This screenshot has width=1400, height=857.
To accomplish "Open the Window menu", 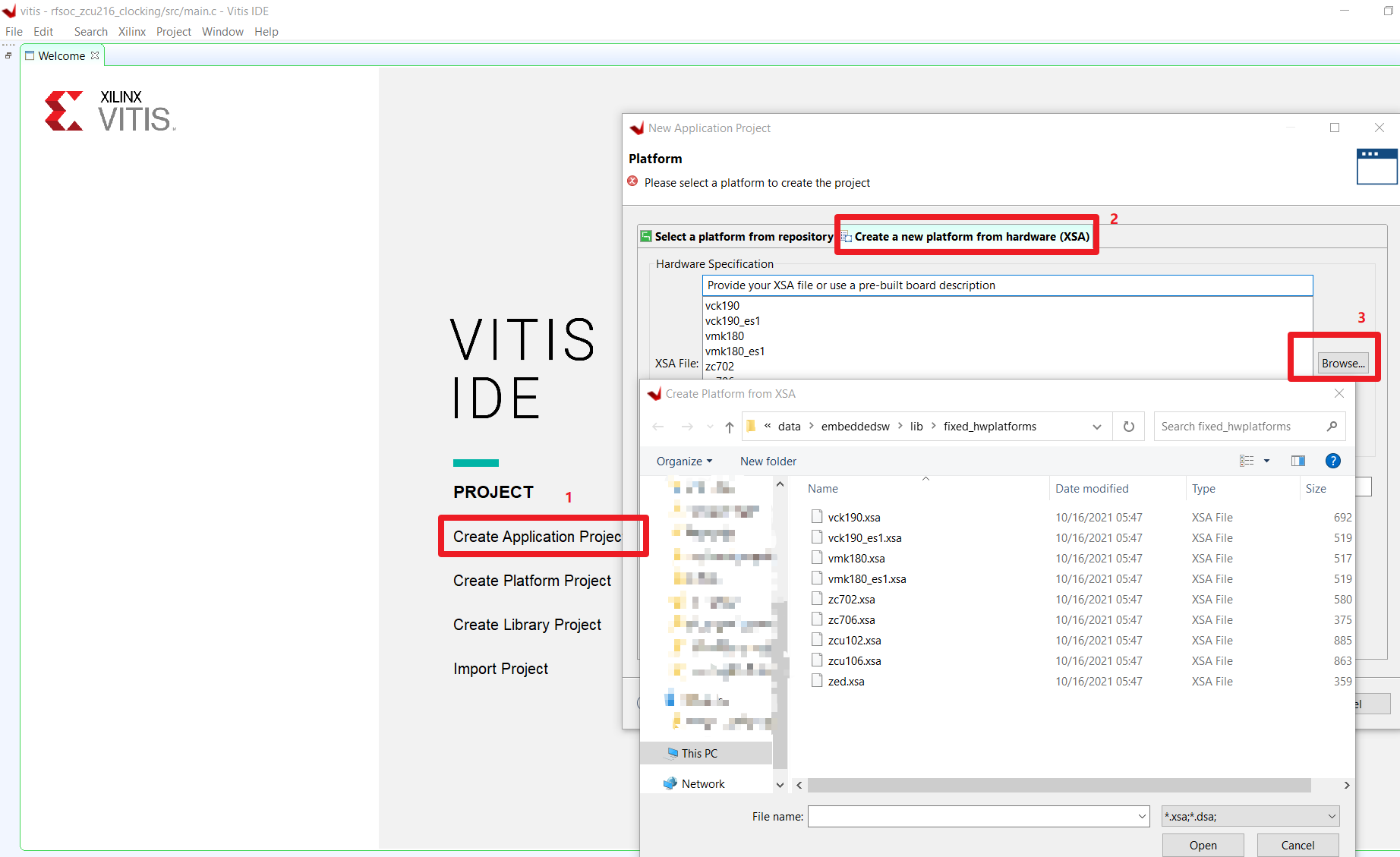I will coord(222,31).
